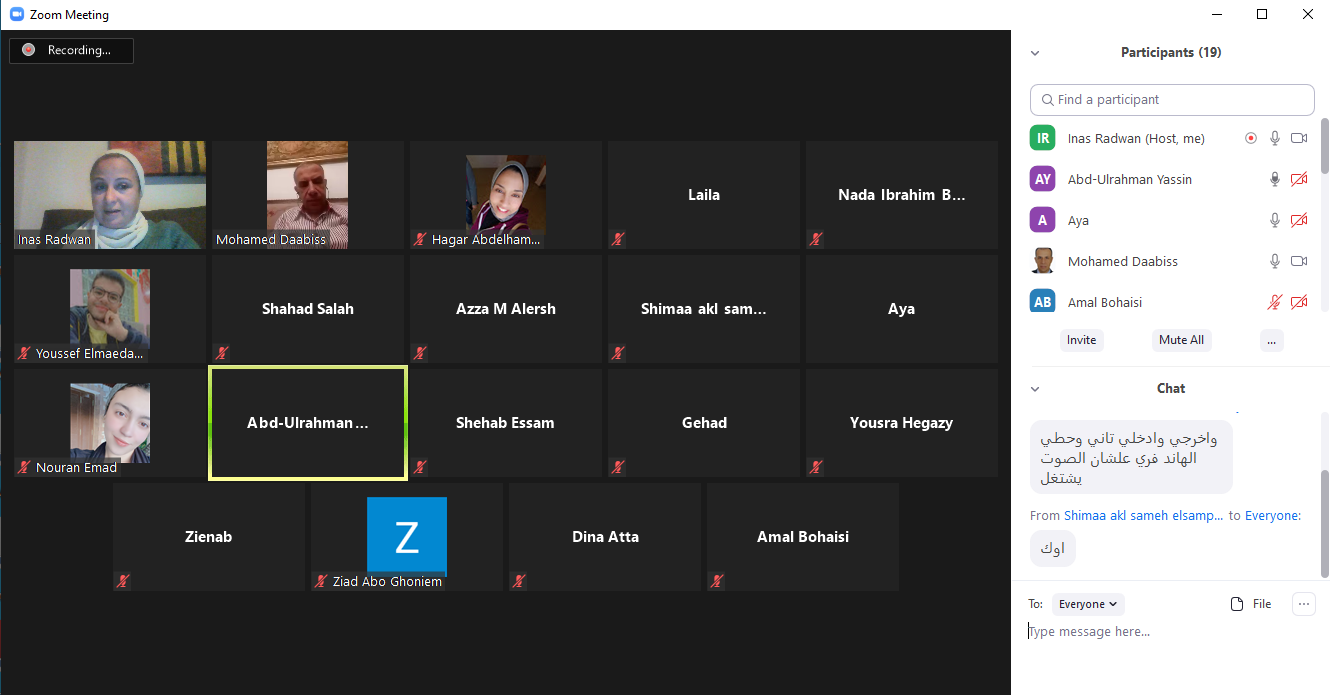This screenshot has height=695, width=1330.
Task: Click the muted mic icon on Shimaa's tile
Action: [x=618, y=353]
